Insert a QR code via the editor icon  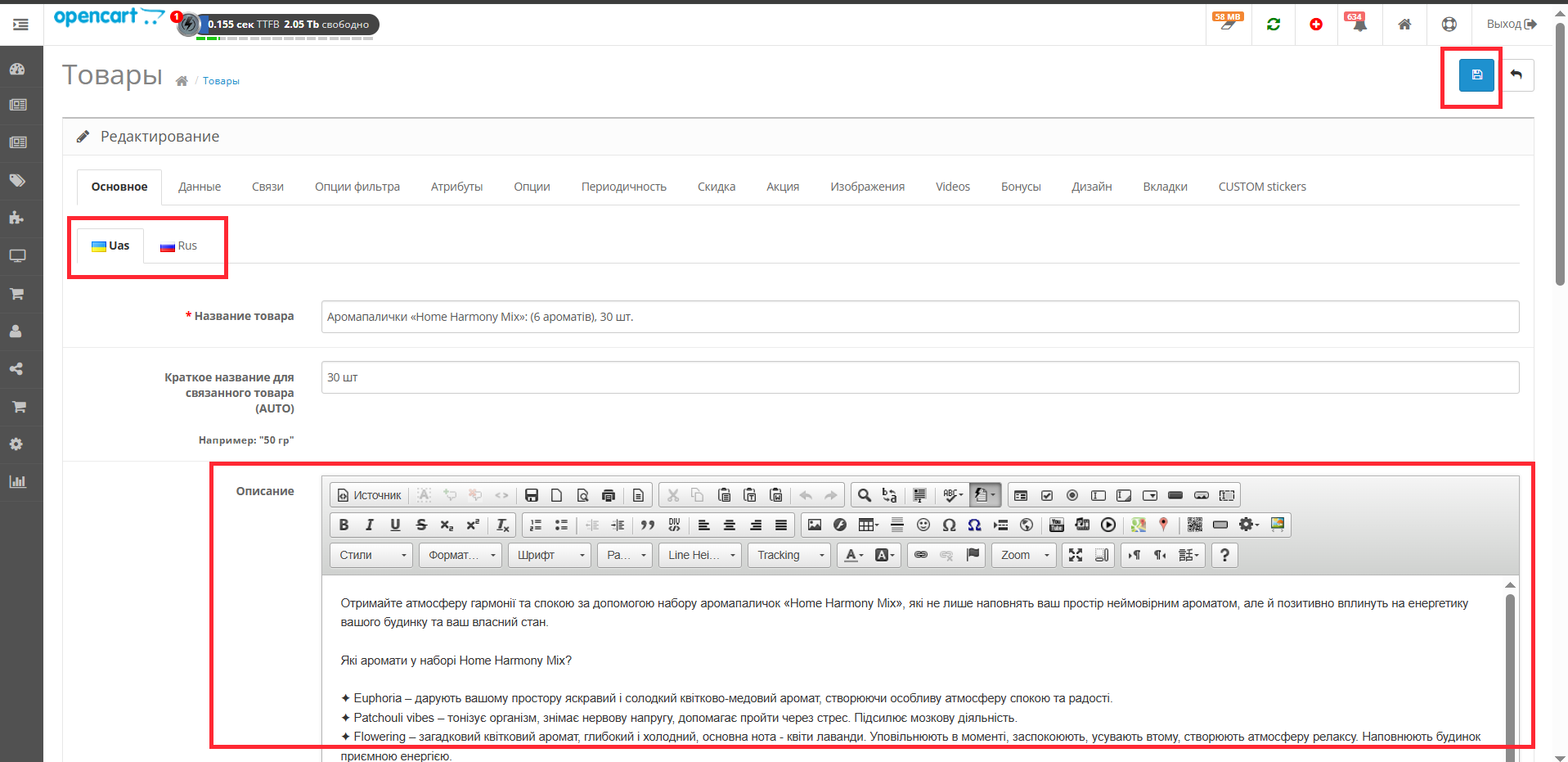coord(1195,525)
